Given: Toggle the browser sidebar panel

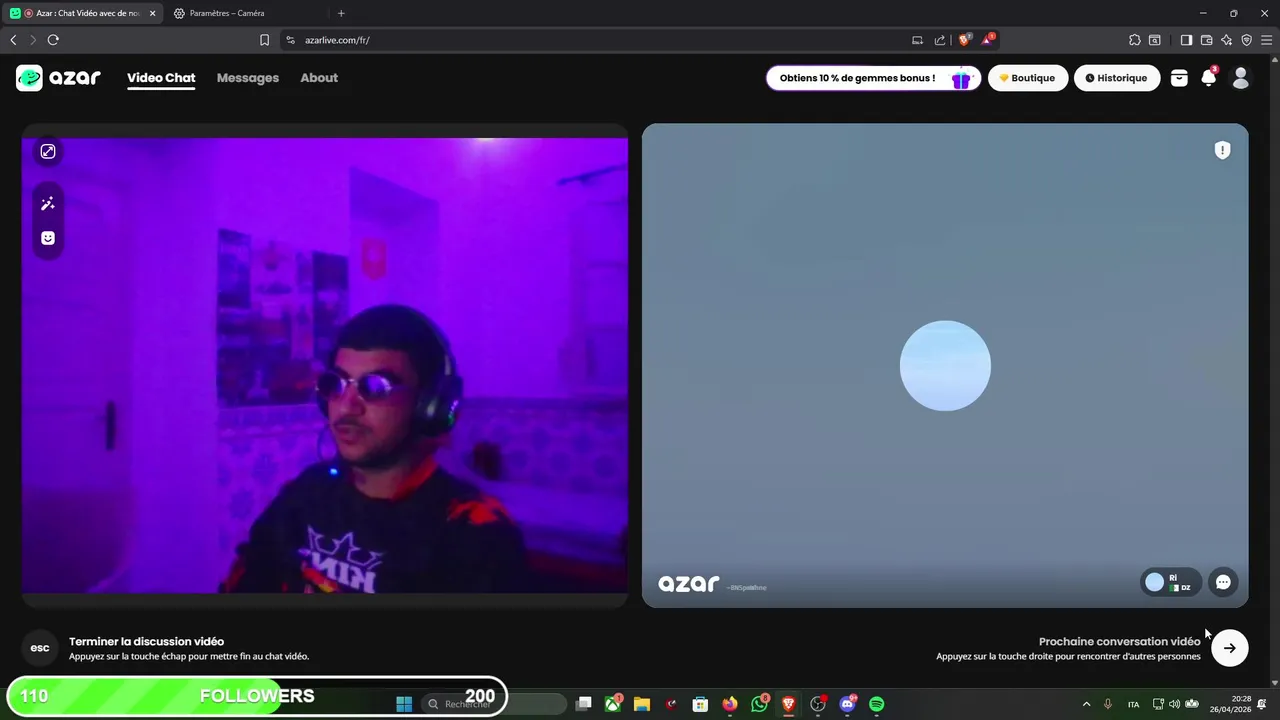Looking at the screenshot, I should pos(1186,40).
